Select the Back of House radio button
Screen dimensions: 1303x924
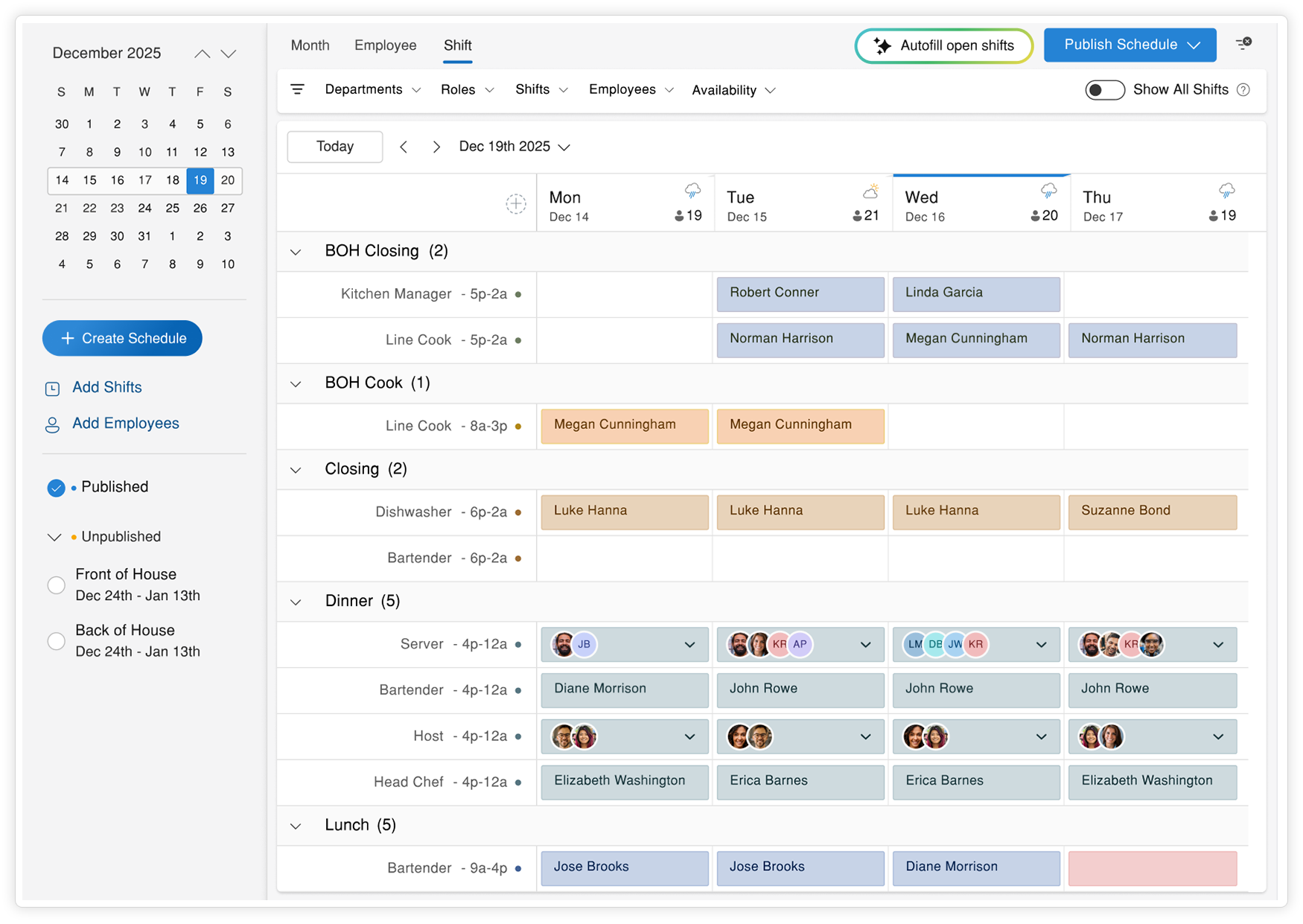56,641
